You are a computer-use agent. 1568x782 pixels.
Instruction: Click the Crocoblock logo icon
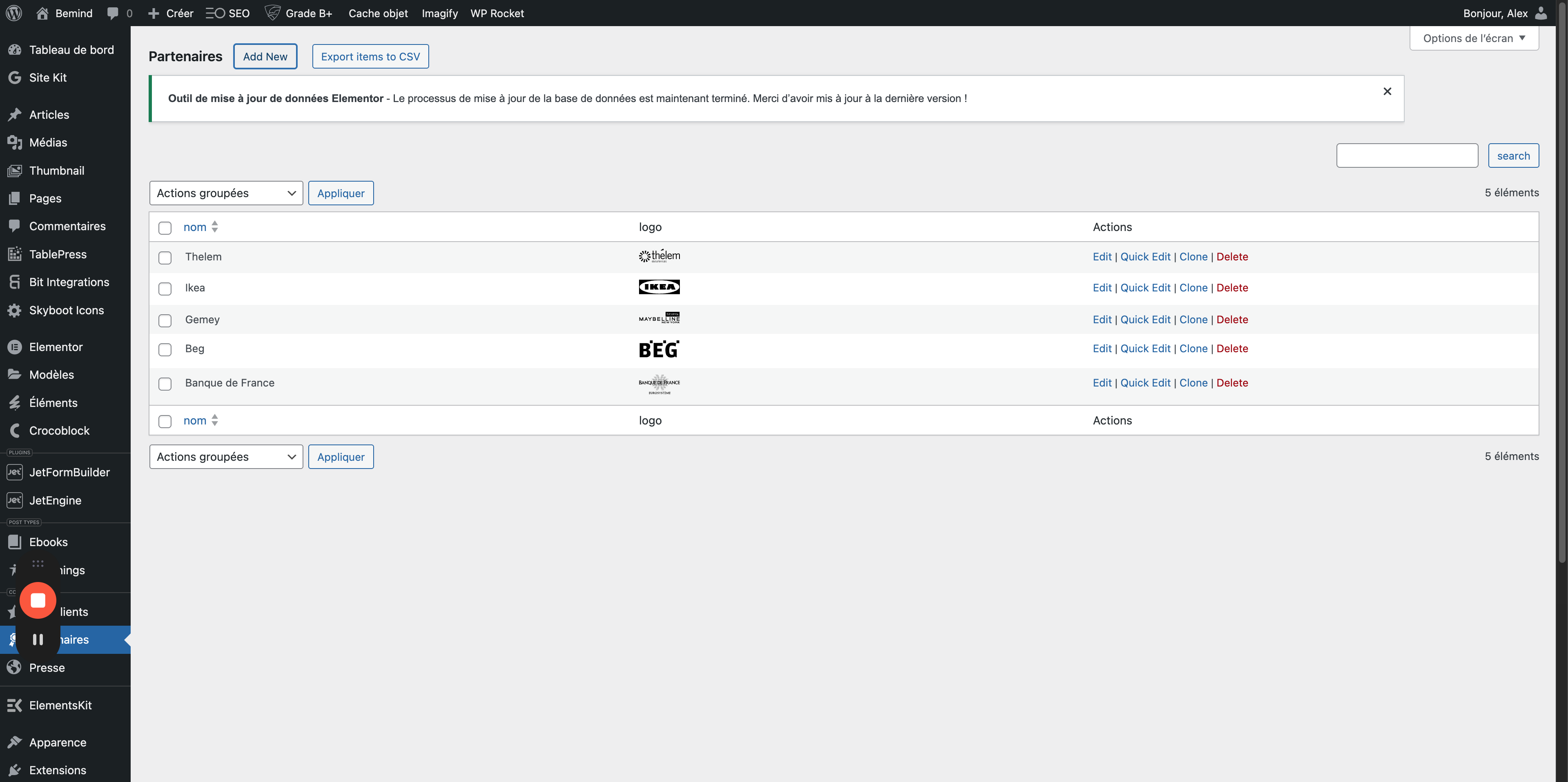[x=15, y=430]
